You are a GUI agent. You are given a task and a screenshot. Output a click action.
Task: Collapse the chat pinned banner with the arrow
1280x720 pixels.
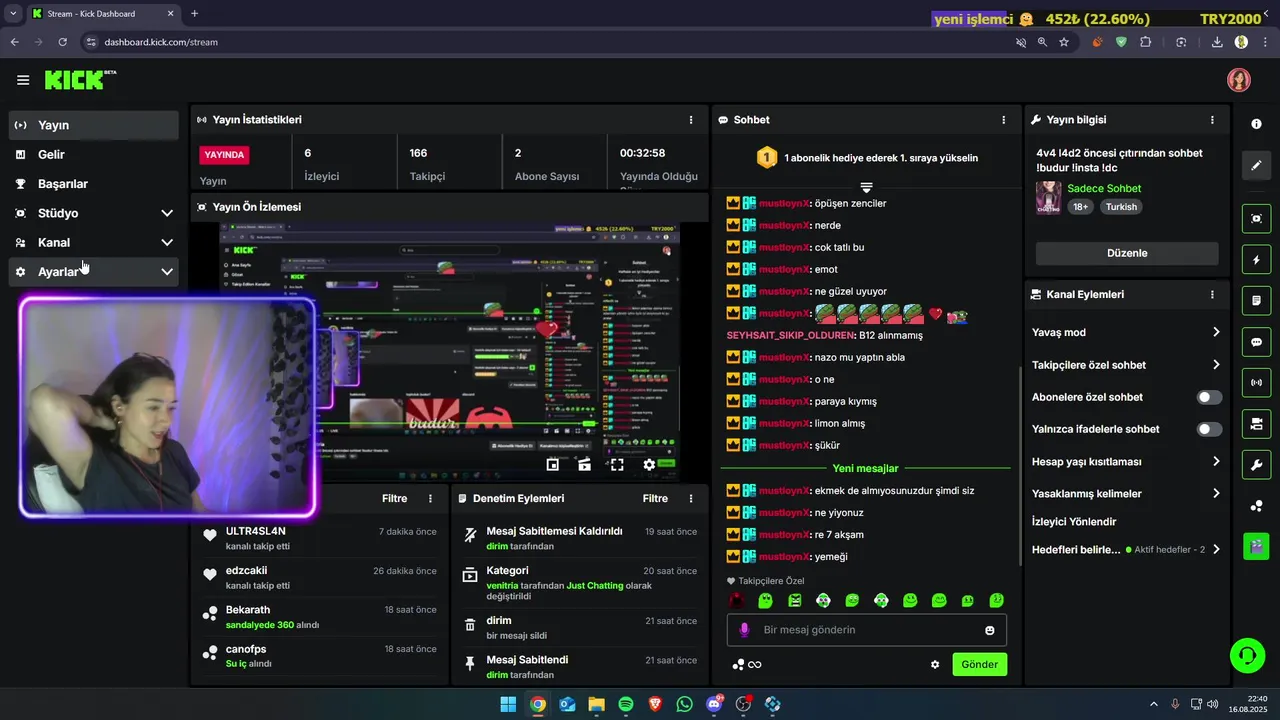[866, 187]
